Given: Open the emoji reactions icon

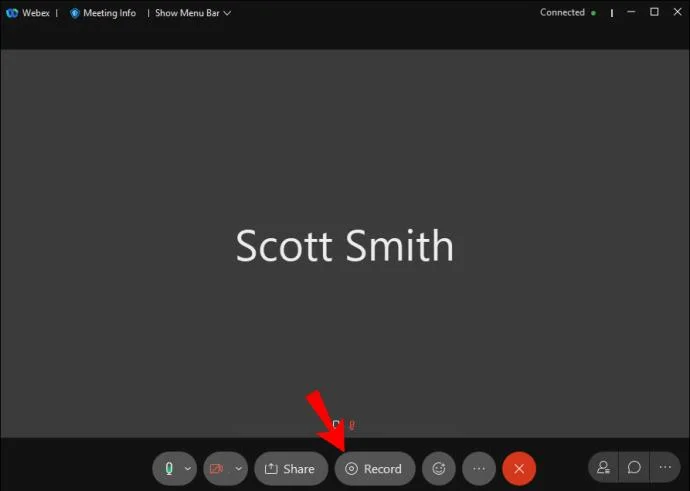Looking at the screenshot, I should [x=438, y=468].
